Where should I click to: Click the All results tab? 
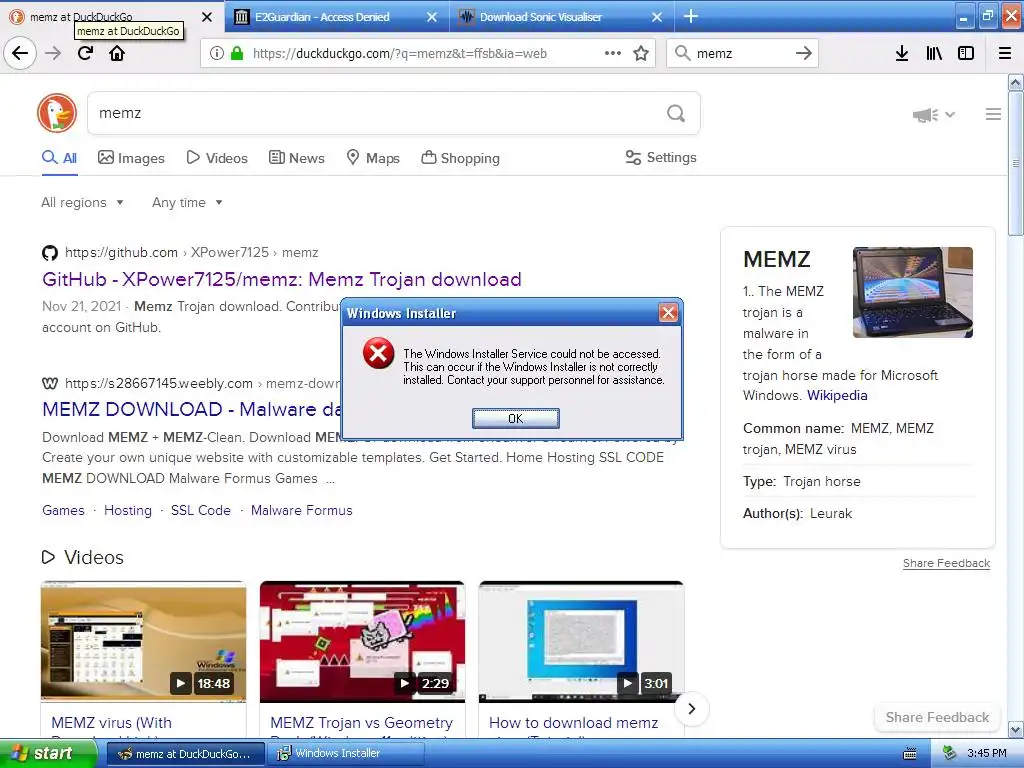click(x=59, y=158)
